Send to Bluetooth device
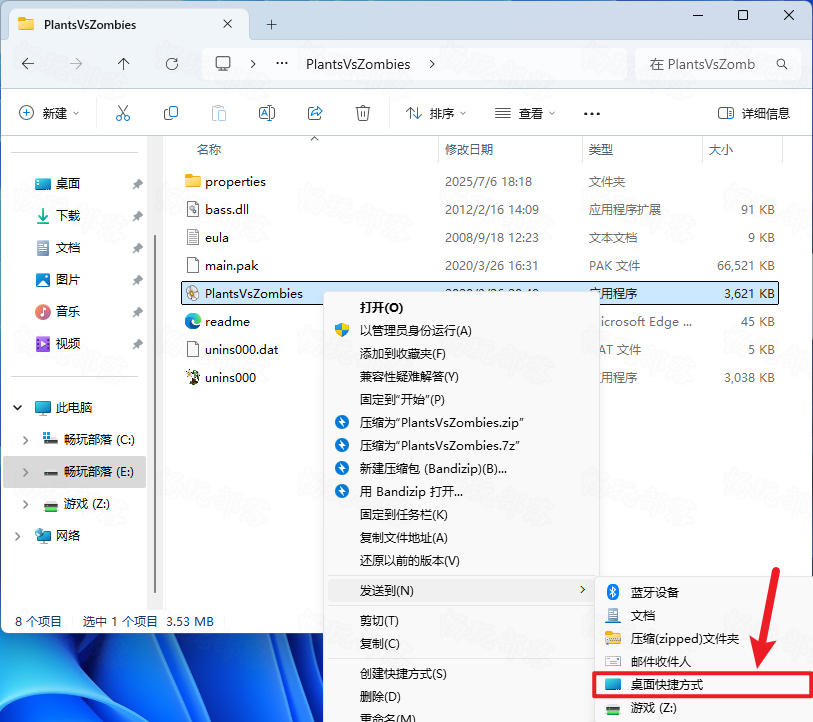The height and width of the screenshot is (722, 813). (703, 592)
